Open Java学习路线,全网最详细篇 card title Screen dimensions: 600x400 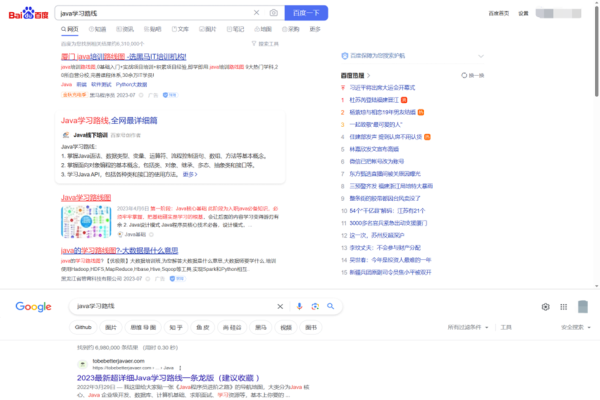[109, 121]
